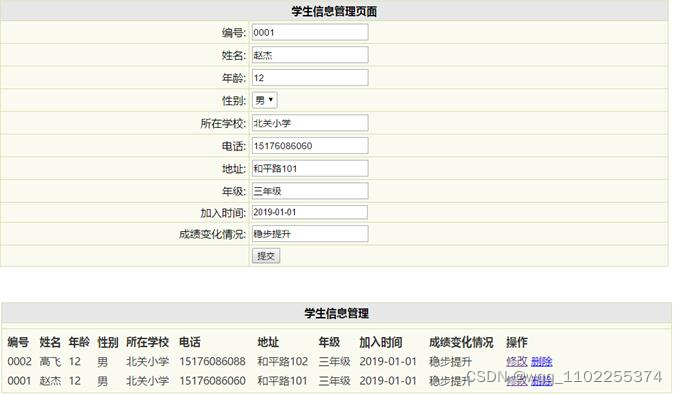Click the 所在学校 column header
Image resolution: width=678 pixels, height=394 pixels.
[147, 342]
